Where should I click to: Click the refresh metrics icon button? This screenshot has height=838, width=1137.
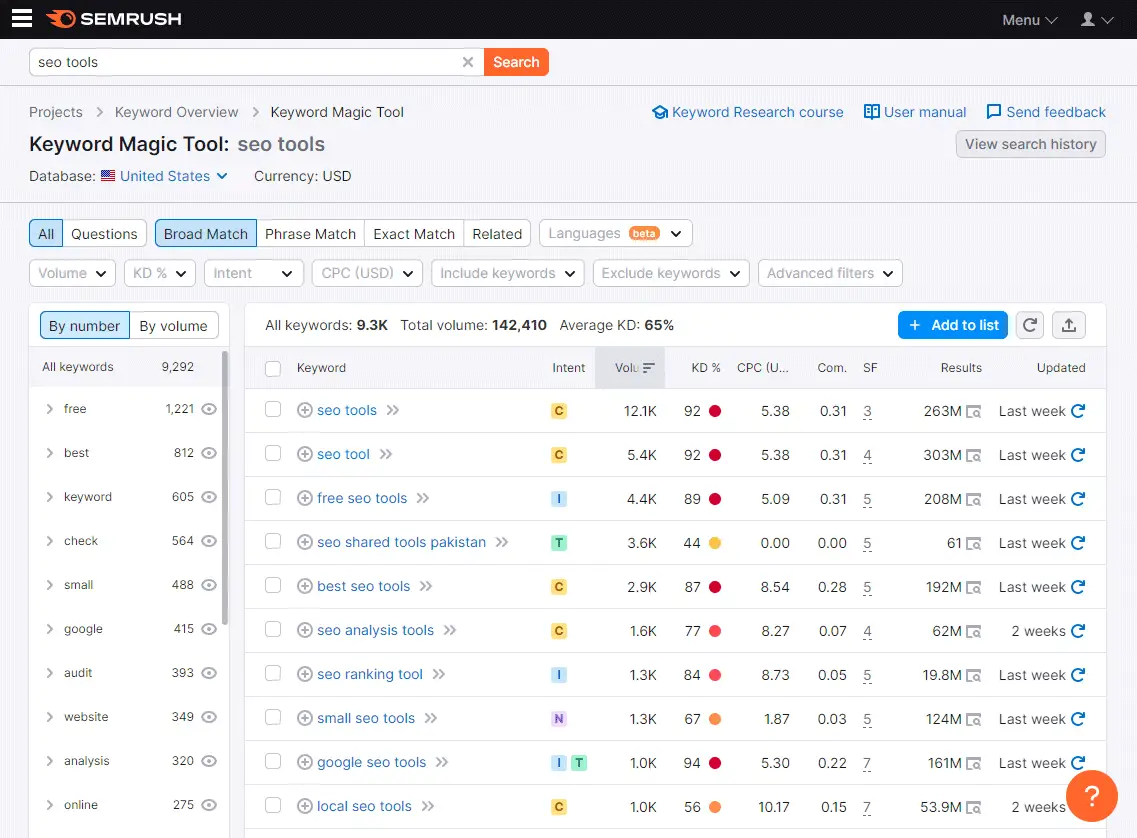point(1030,325)
